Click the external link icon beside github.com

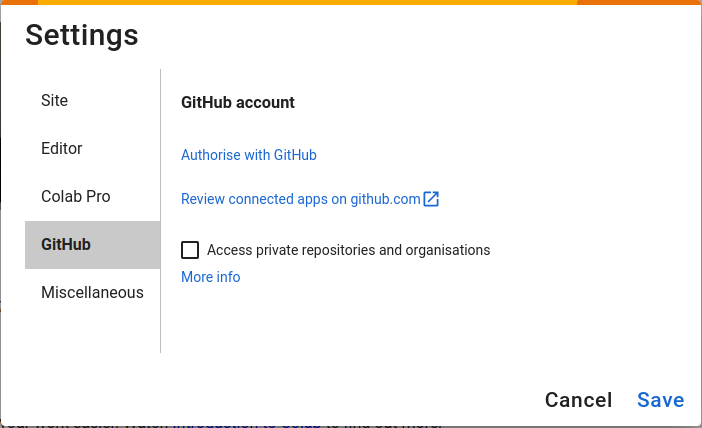coord(431,199)
